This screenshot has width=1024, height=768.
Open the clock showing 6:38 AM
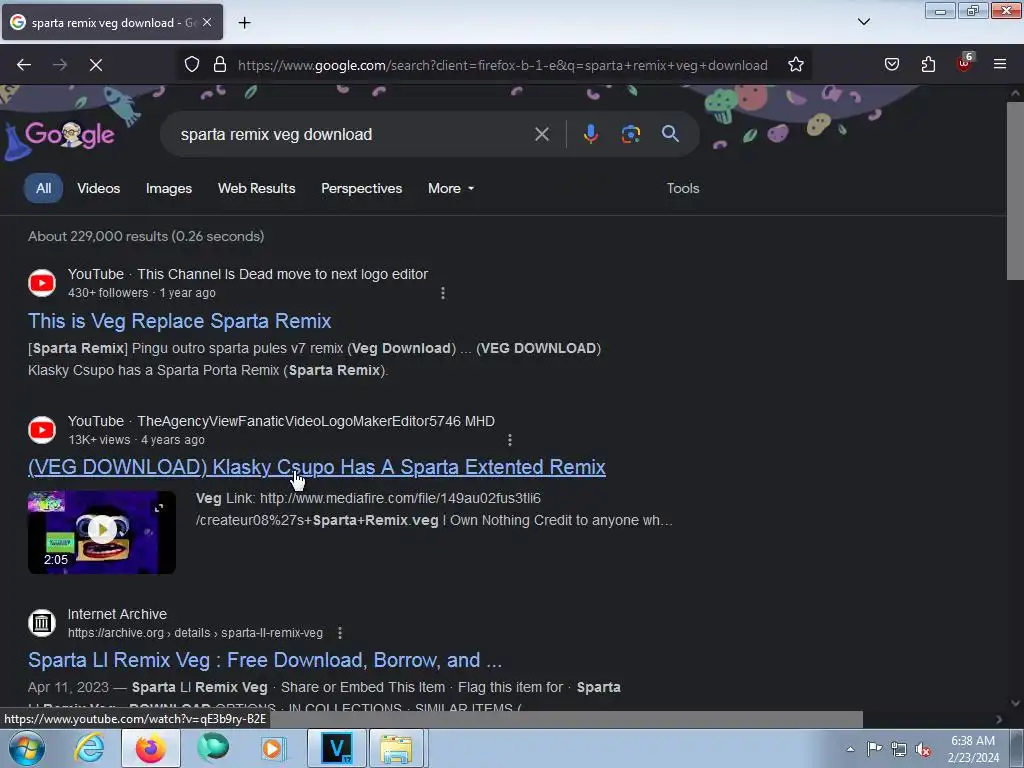973,749
